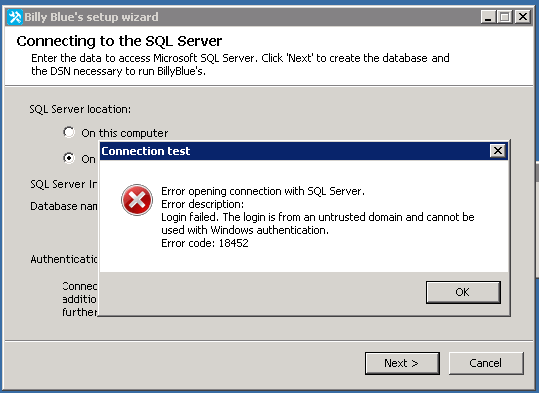This screenshot has width=539, height=393.
Task: Click the 'Error description:' line
Action: tap(202, 204)
